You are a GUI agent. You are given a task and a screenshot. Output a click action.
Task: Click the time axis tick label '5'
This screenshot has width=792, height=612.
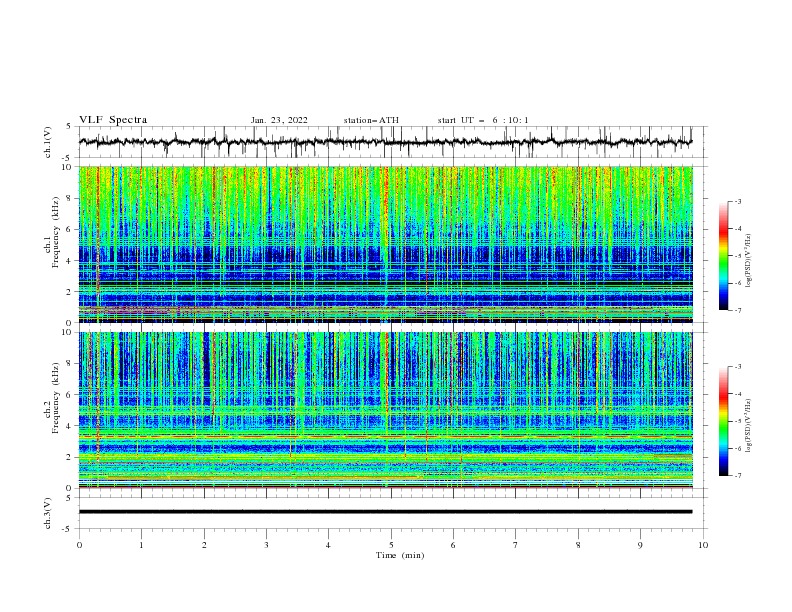(x=391, y=545)
